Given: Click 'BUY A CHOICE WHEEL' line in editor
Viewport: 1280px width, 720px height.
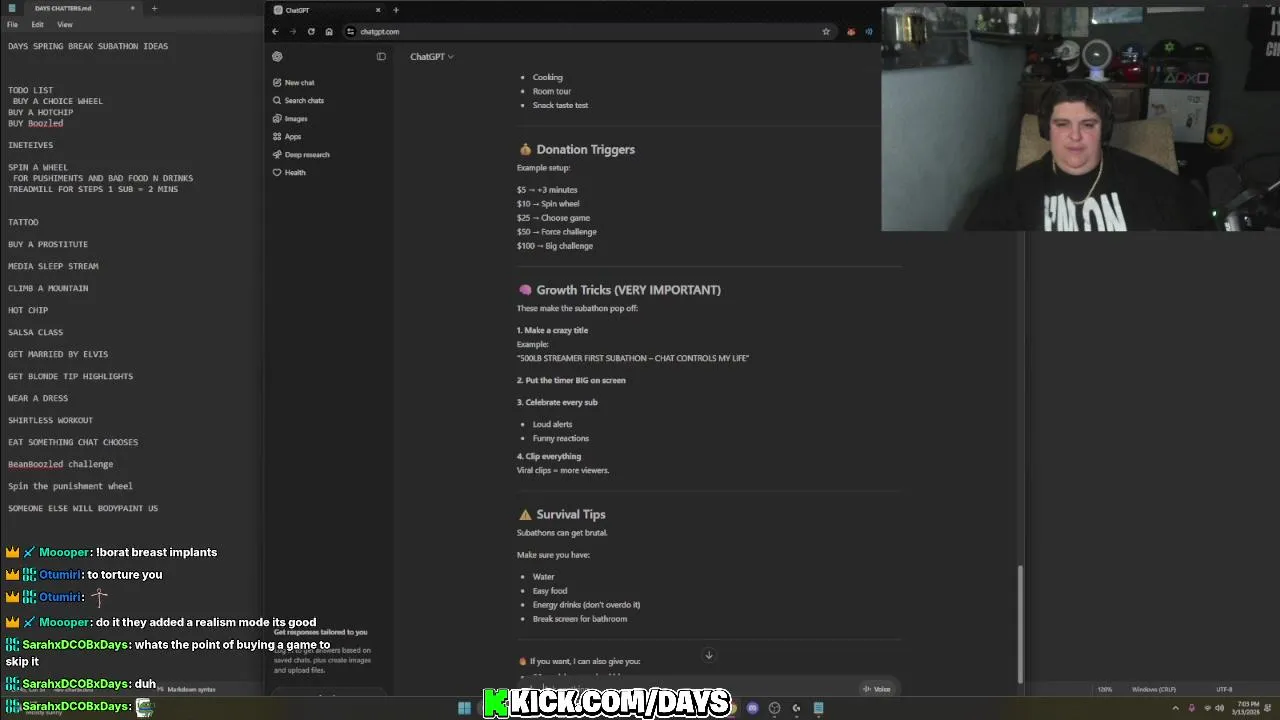Looking at the screenshot, I should [58, 101].
